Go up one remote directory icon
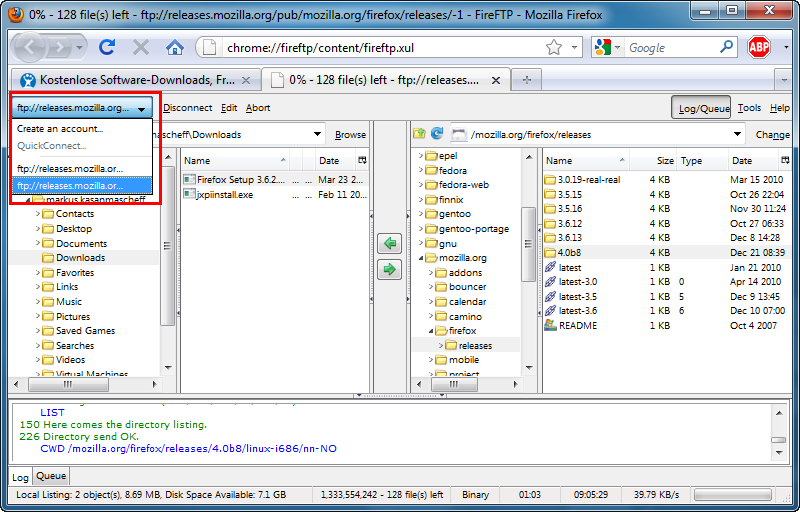The height and width of the screenshot is (512, 800). (x=419, y=134)
